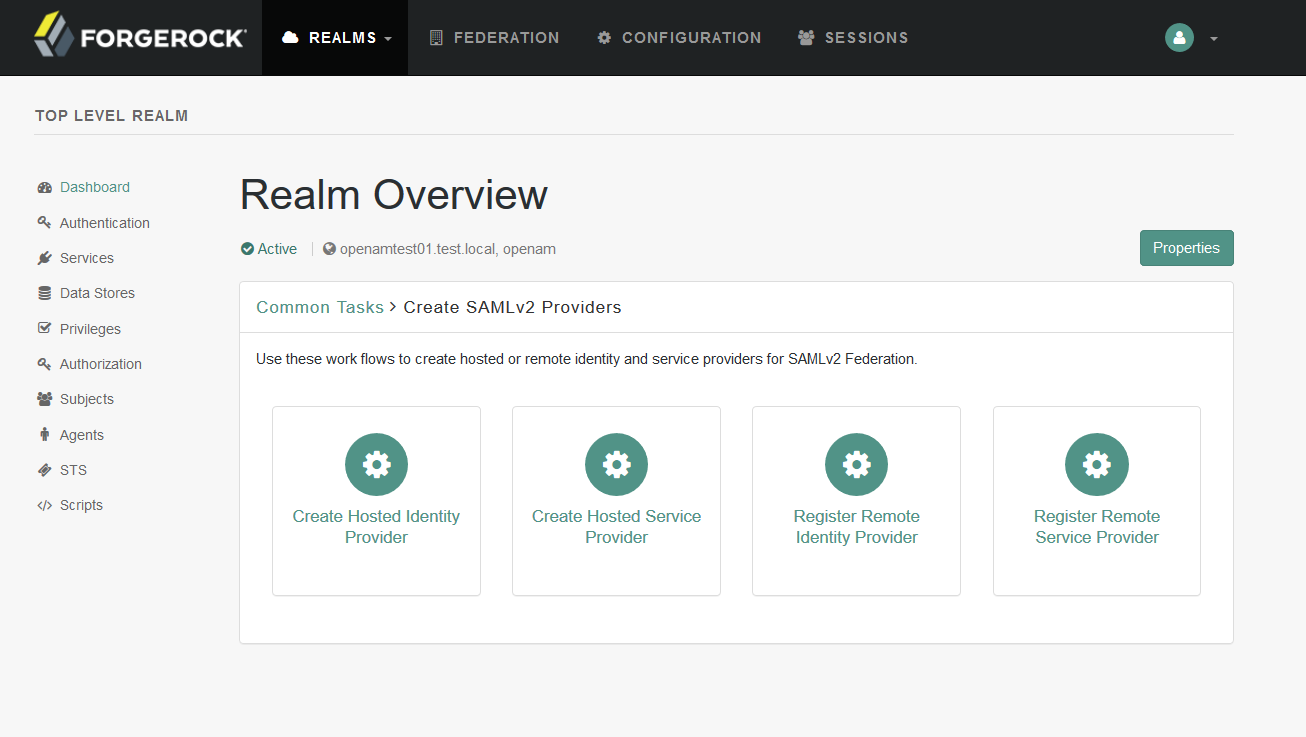Click the openamtest01.test.local, openam aliases text
1306x737 pixels.
(448, 249)
